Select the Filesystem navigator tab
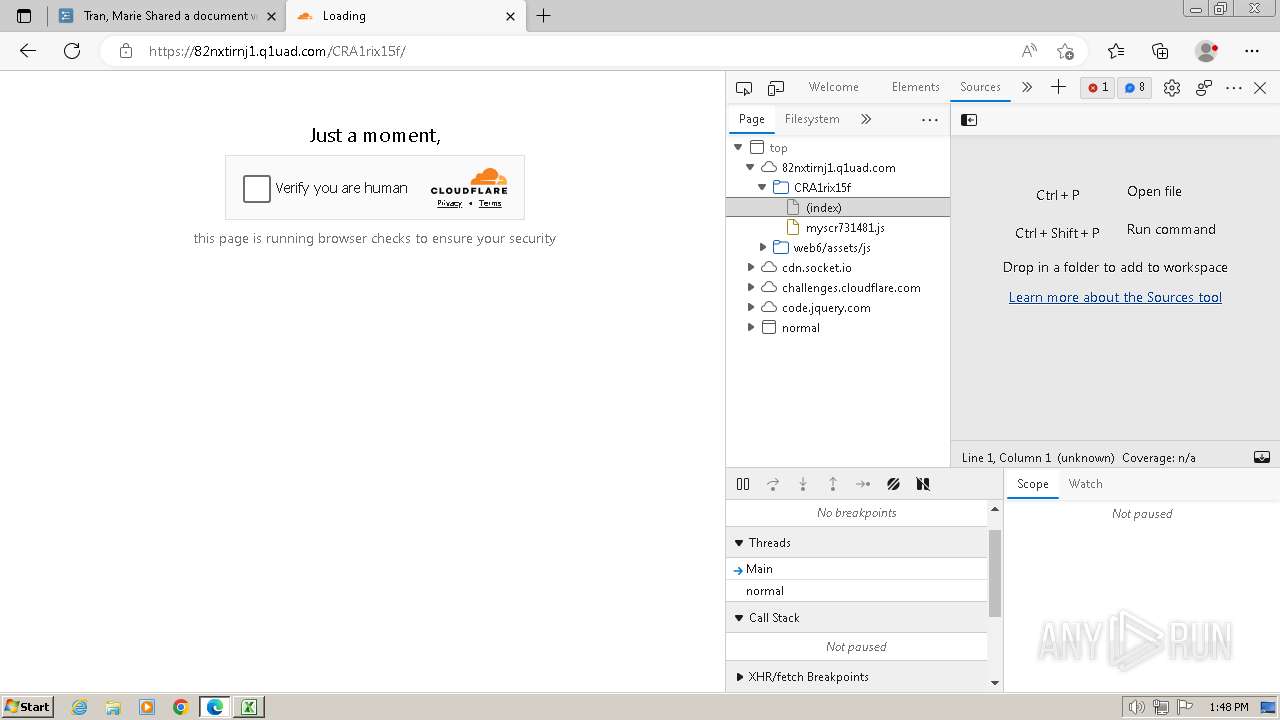This screenshot has width=1280, height=720. [x=812, y=119]
